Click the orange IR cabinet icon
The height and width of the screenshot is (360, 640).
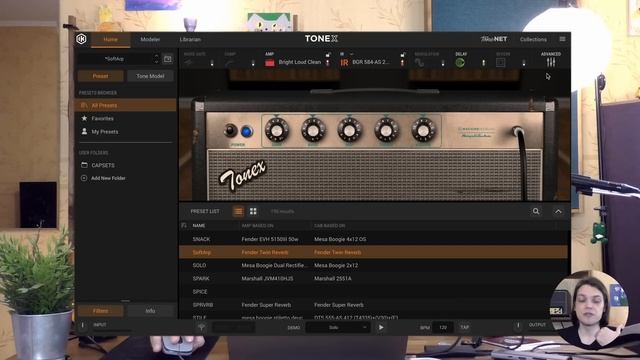coord(344,62)
